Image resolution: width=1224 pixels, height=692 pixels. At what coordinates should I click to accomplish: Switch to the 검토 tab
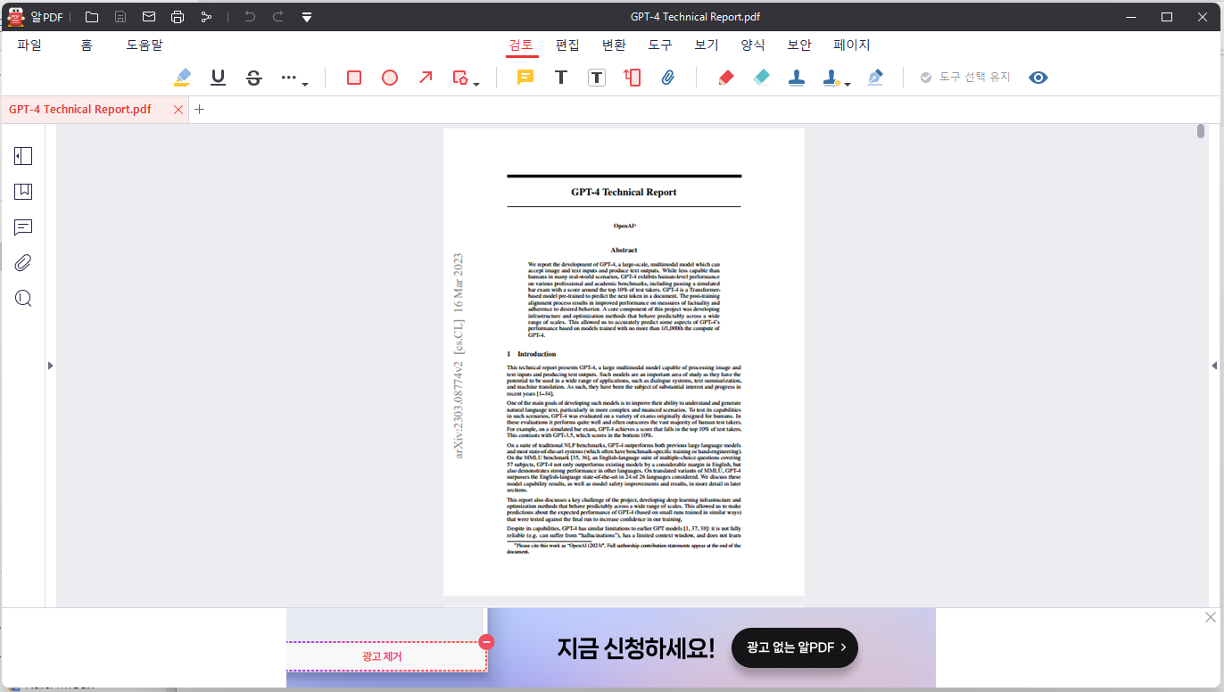[521, 45]
